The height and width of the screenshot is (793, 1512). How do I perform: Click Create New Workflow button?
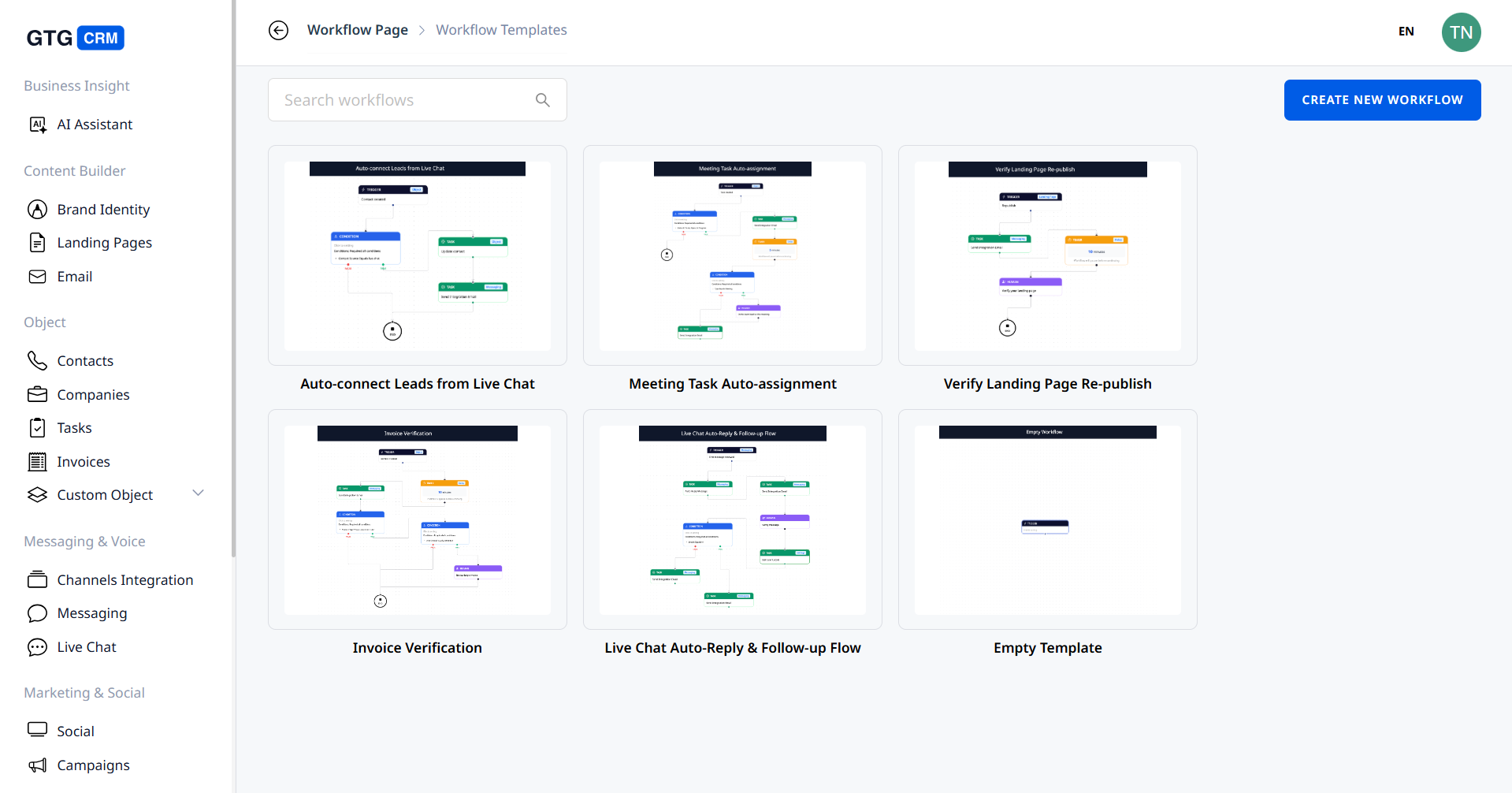pyautogui.click(x=1382, y=100)
